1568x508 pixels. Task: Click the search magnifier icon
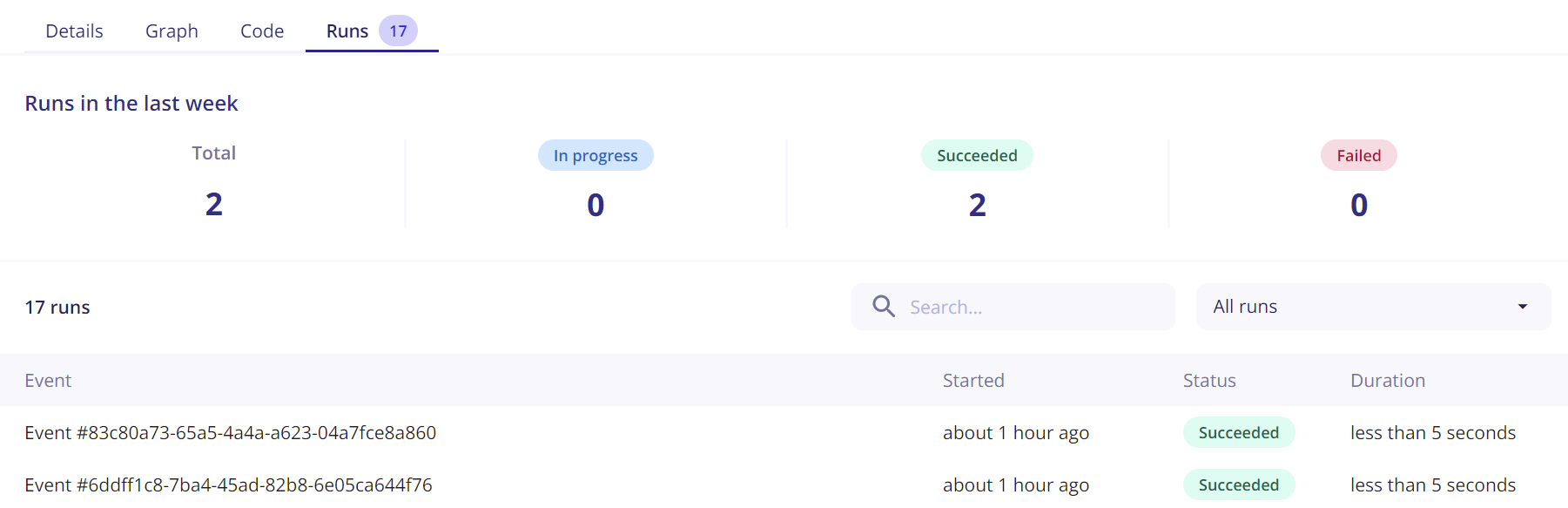tap(884, 307)
